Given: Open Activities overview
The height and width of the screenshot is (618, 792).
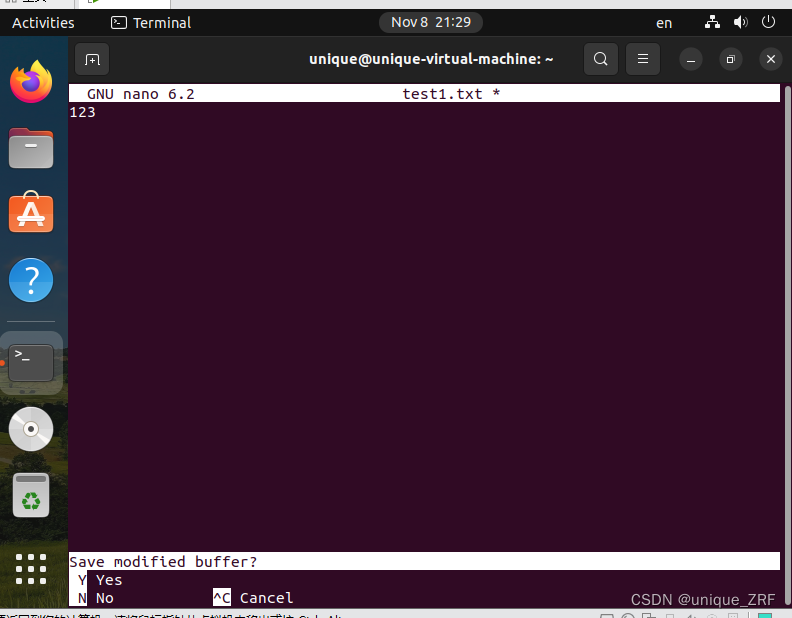Looking at the screenshot, I should point(43,23).
